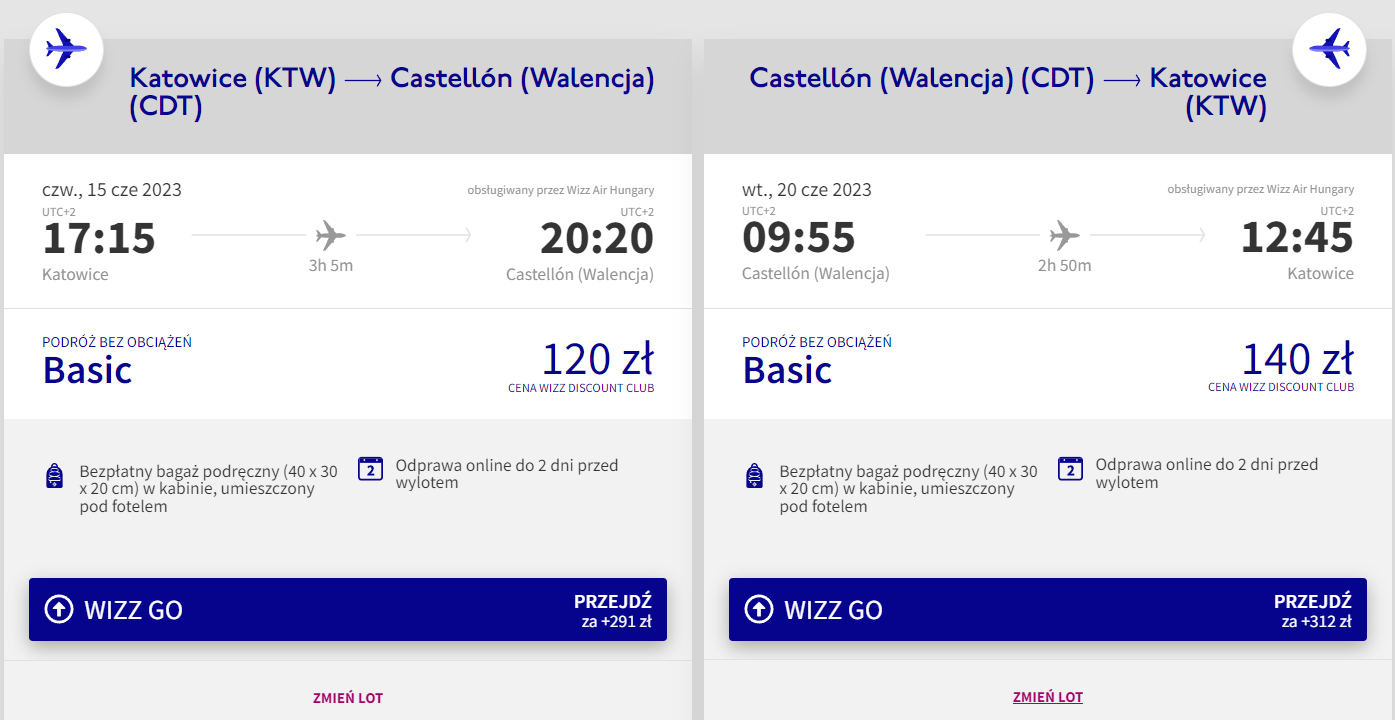This screenshot has width=1395, height=720.
Task: Click the airplane badge on the outbound flight card
Action: [67, 48]
